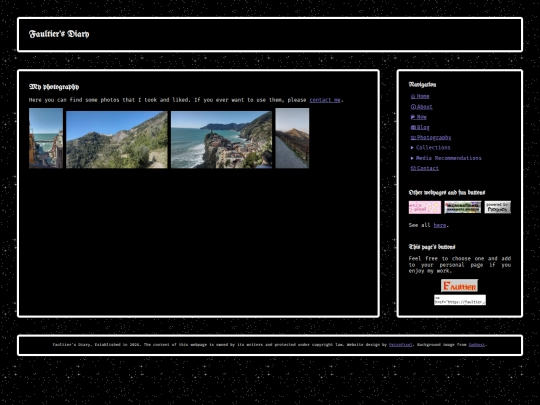Click the flag icon beside Now

point(413,117)
